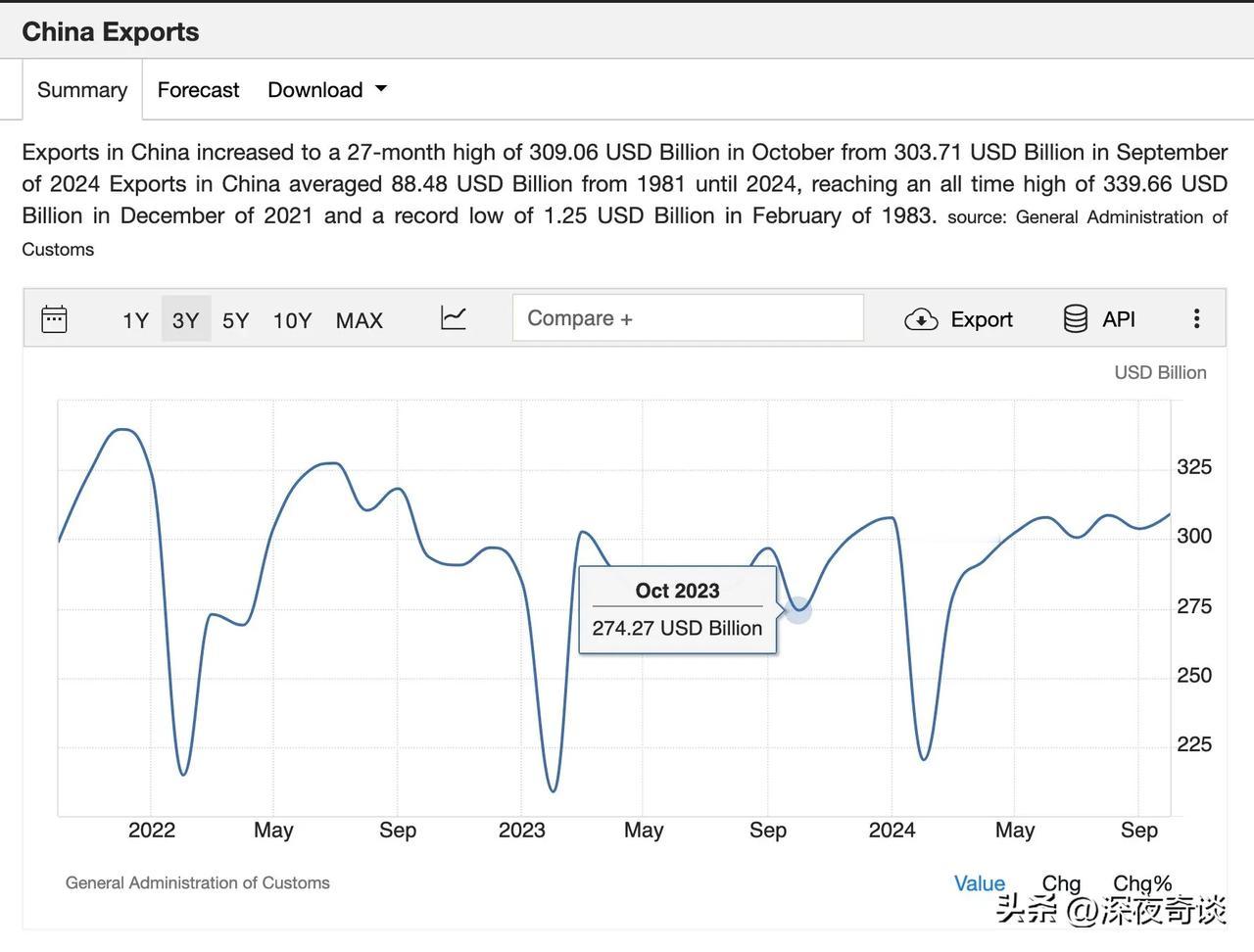Select the MAX time range
This screenshot has width=1254, height=952.
coord(360,320)
